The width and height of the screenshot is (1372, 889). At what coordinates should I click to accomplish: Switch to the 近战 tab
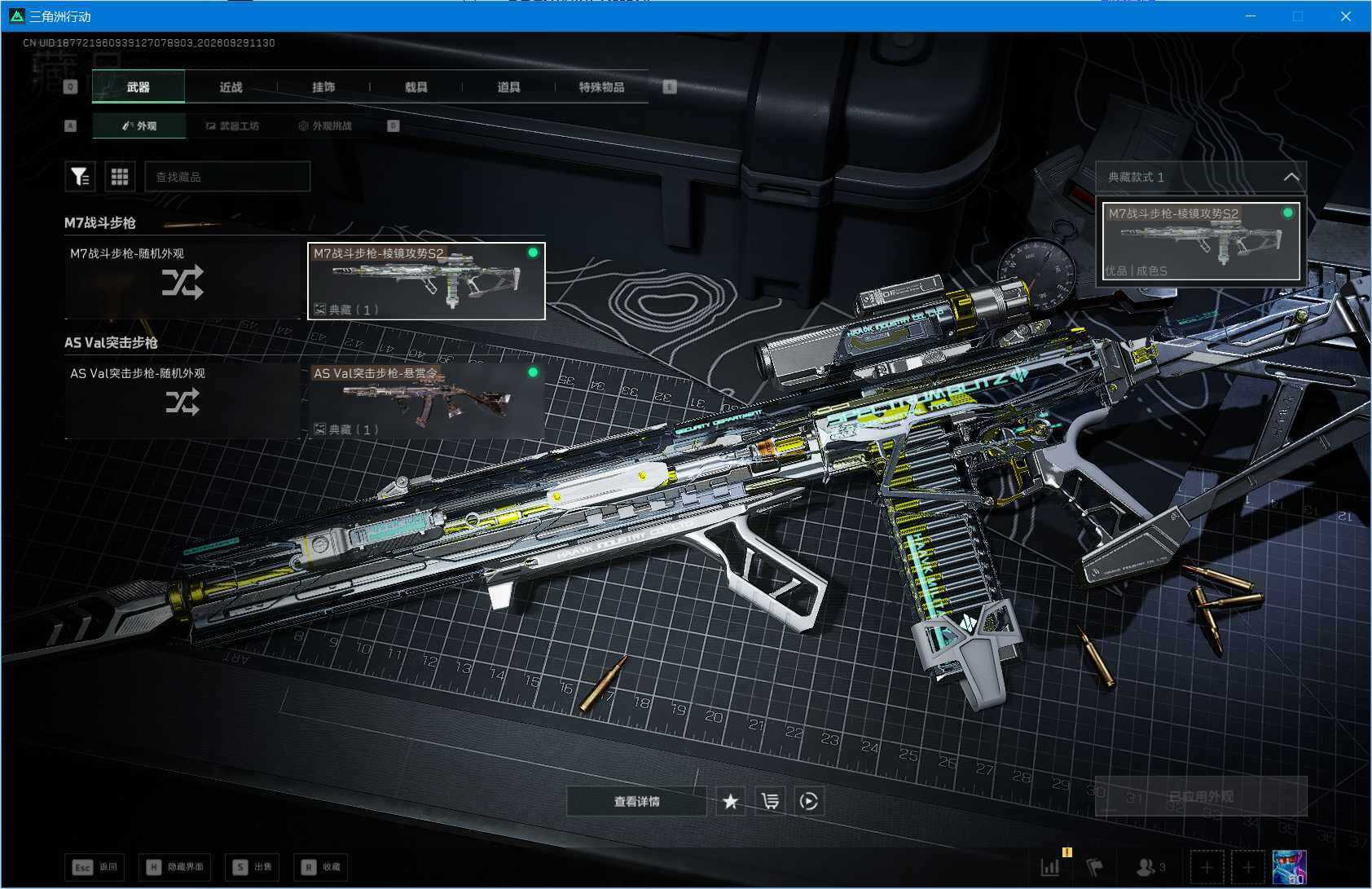coord(231,87)
